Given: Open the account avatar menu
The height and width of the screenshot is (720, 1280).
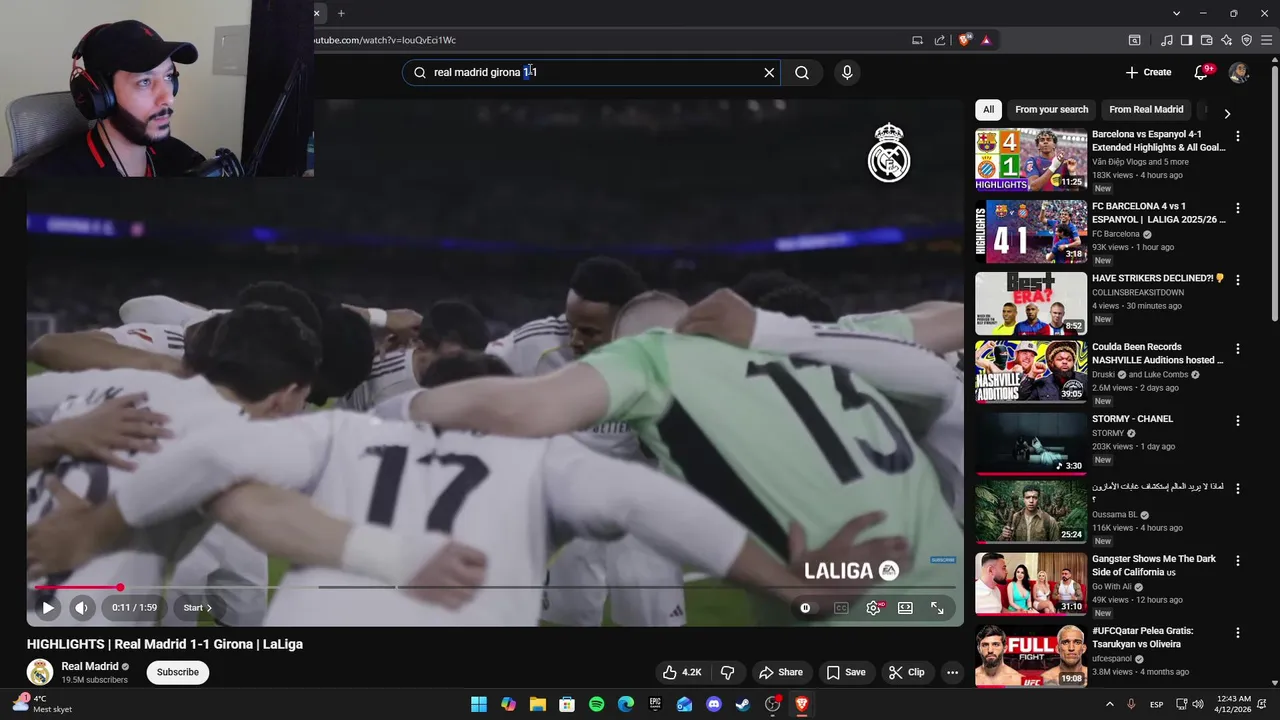Looking at the screenshot, I should coord(1238,72).
